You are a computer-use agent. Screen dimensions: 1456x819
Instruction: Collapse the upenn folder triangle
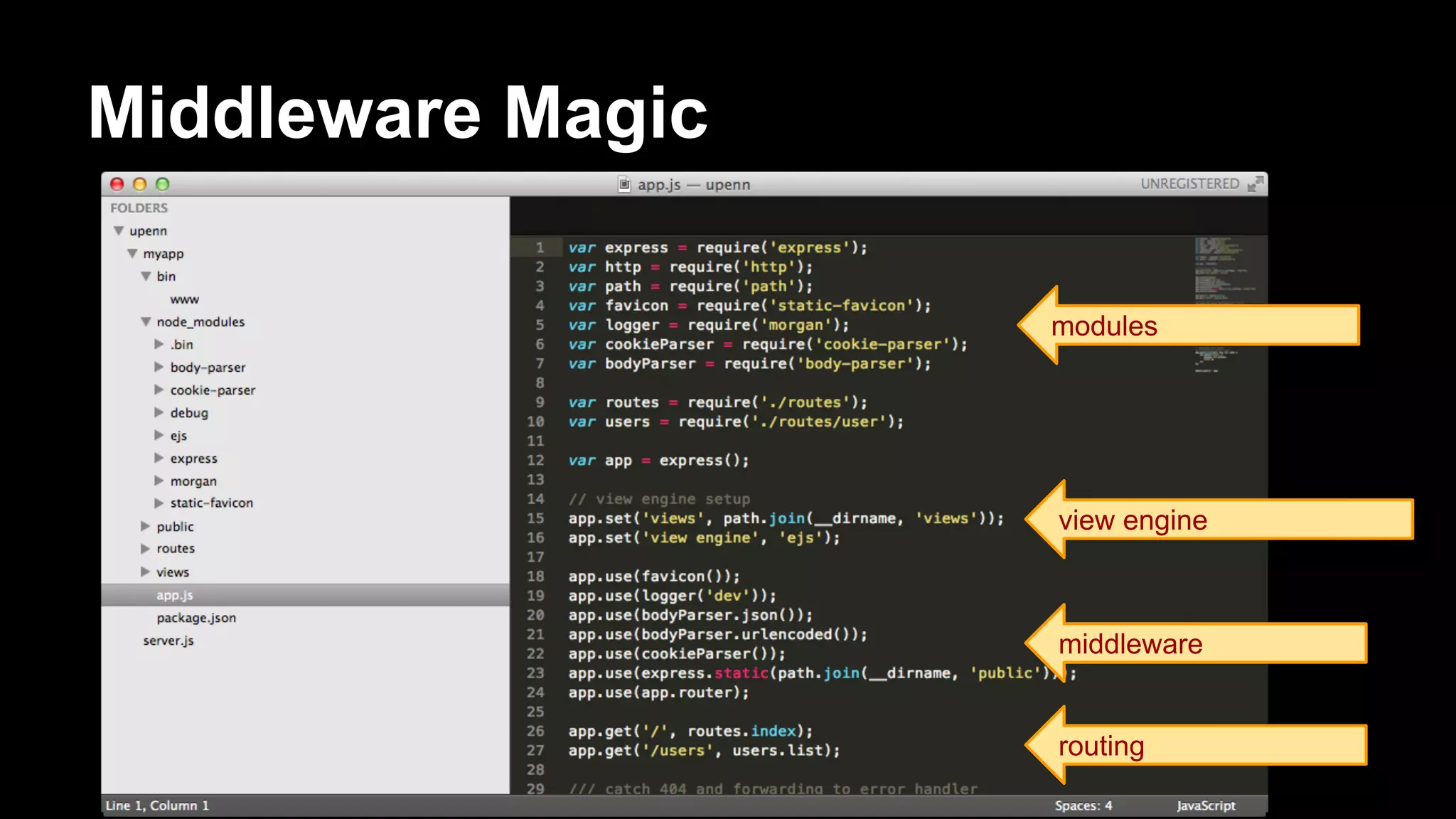pyautogui.click(x=119, y=231)
